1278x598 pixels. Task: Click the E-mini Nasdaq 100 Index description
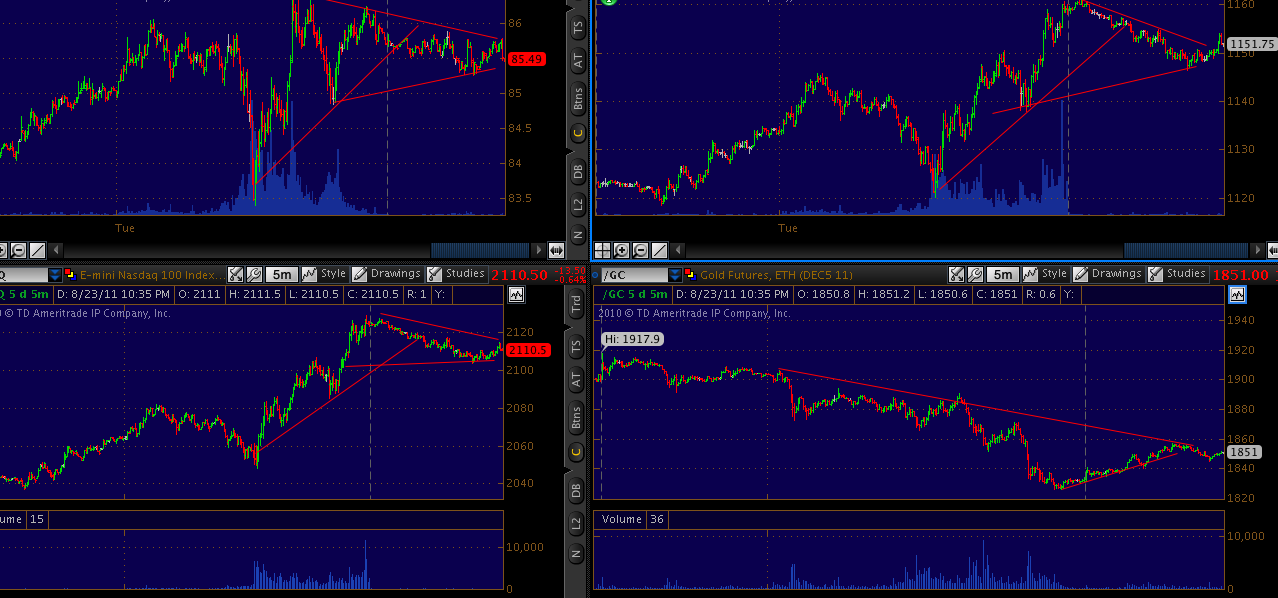[x=151, y=274]
